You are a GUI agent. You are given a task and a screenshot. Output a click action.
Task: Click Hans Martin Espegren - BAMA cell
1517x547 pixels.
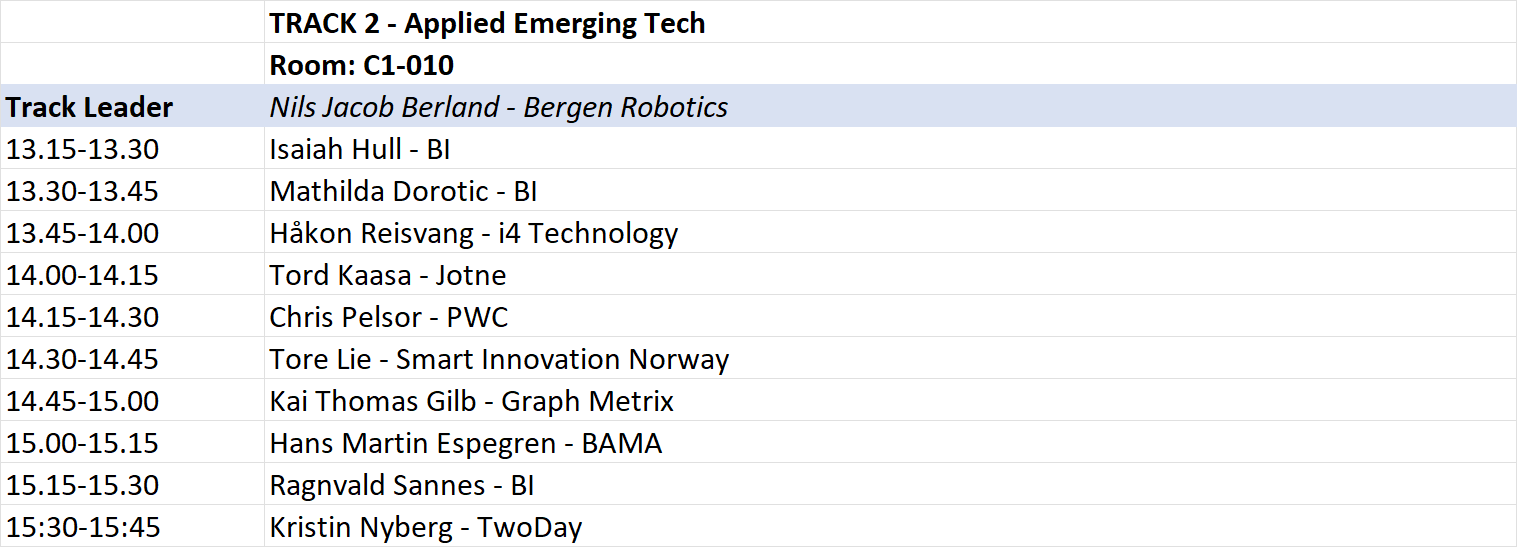pos(890,442)
